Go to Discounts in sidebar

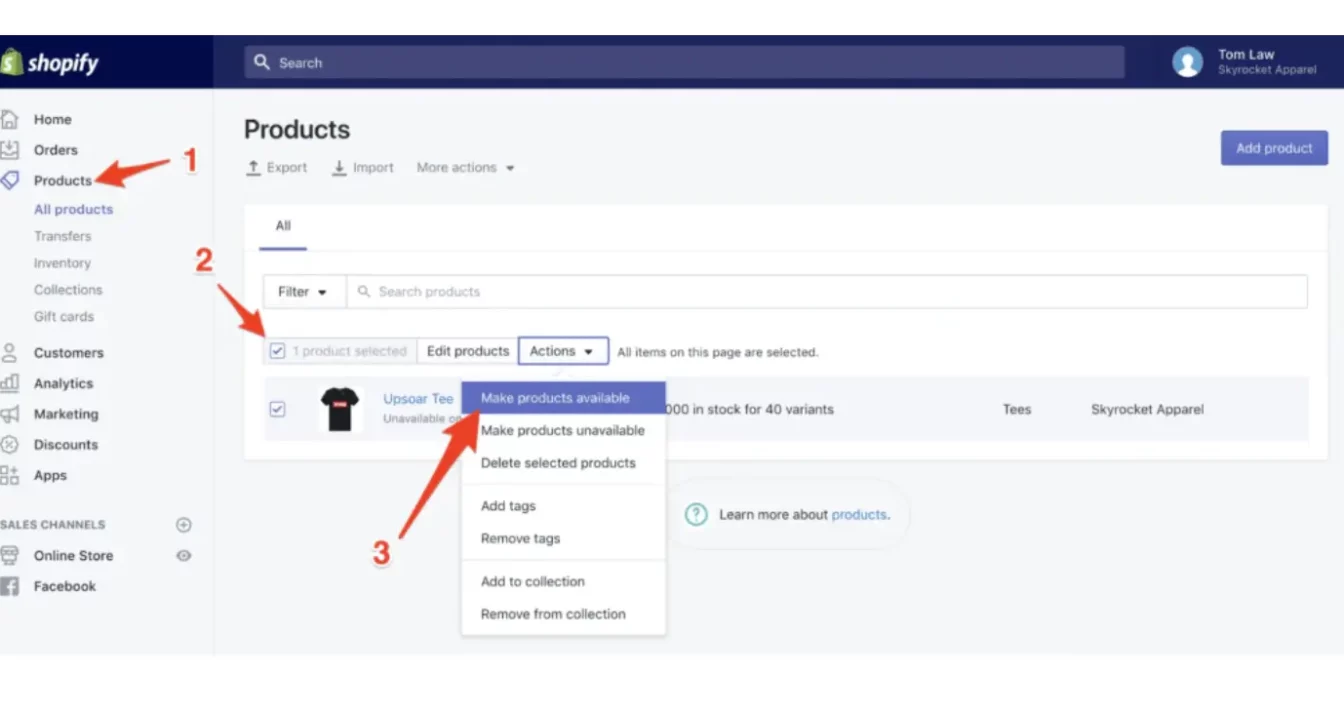(66, 445)
